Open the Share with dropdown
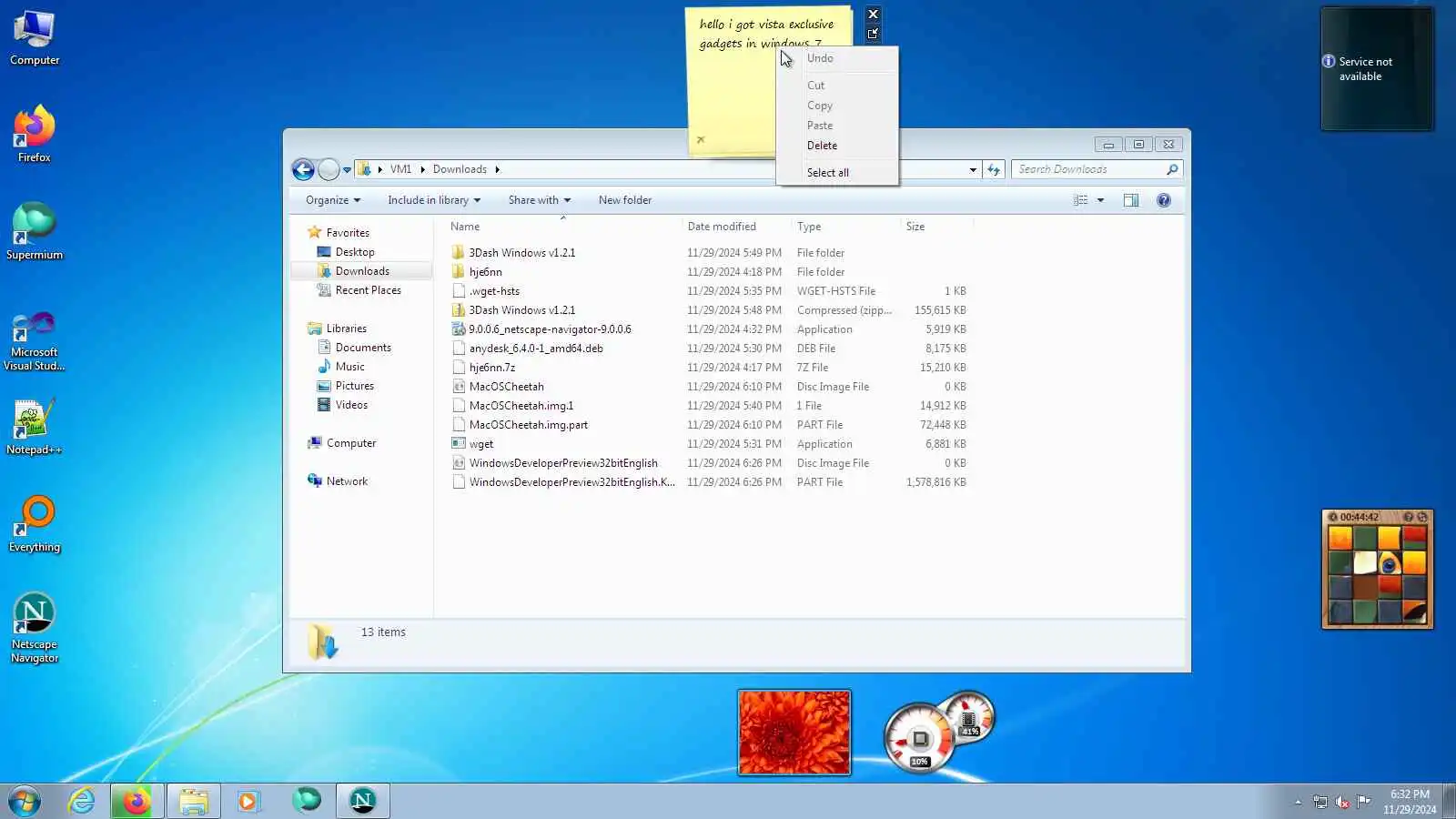The image size is (1456, 819). click(x=540, y=200)
